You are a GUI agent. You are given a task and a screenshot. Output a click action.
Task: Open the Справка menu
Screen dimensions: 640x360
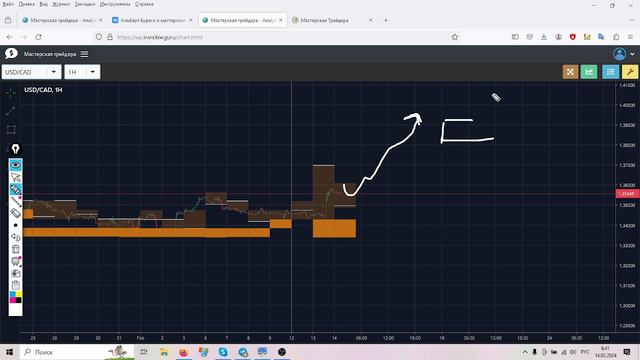(144, 4)
